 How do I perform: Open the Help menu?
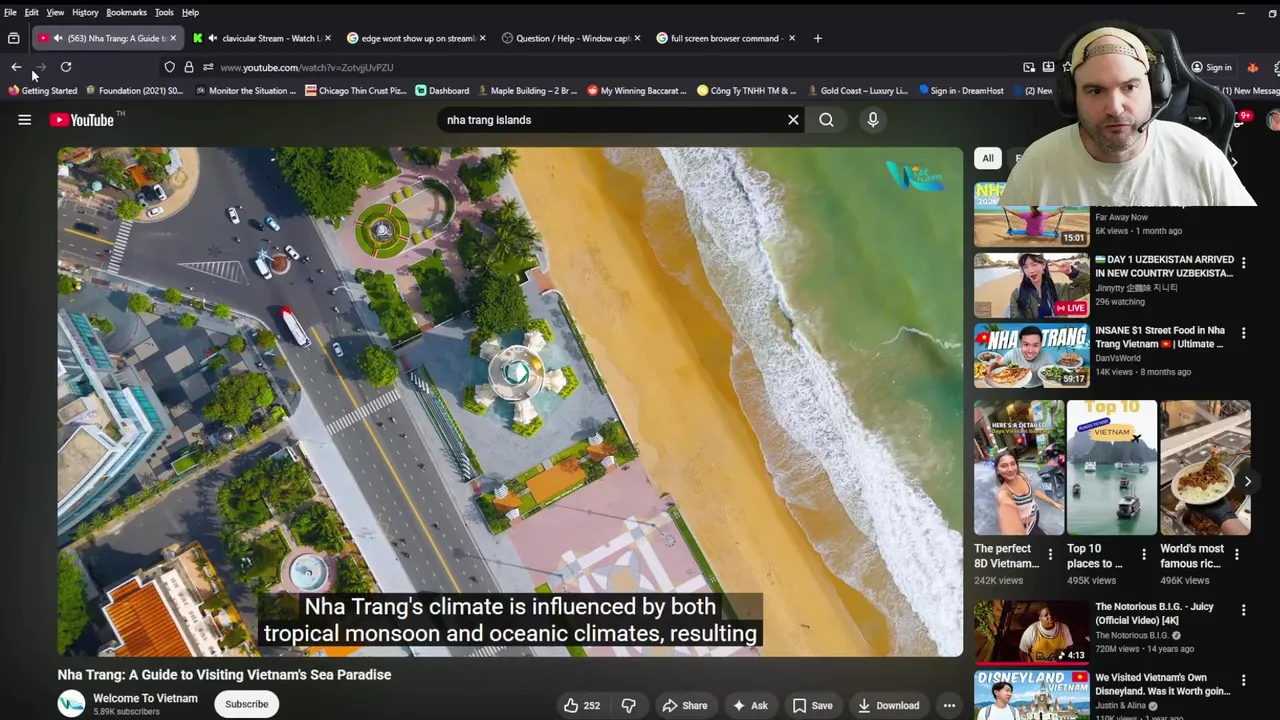coord(190,12)
